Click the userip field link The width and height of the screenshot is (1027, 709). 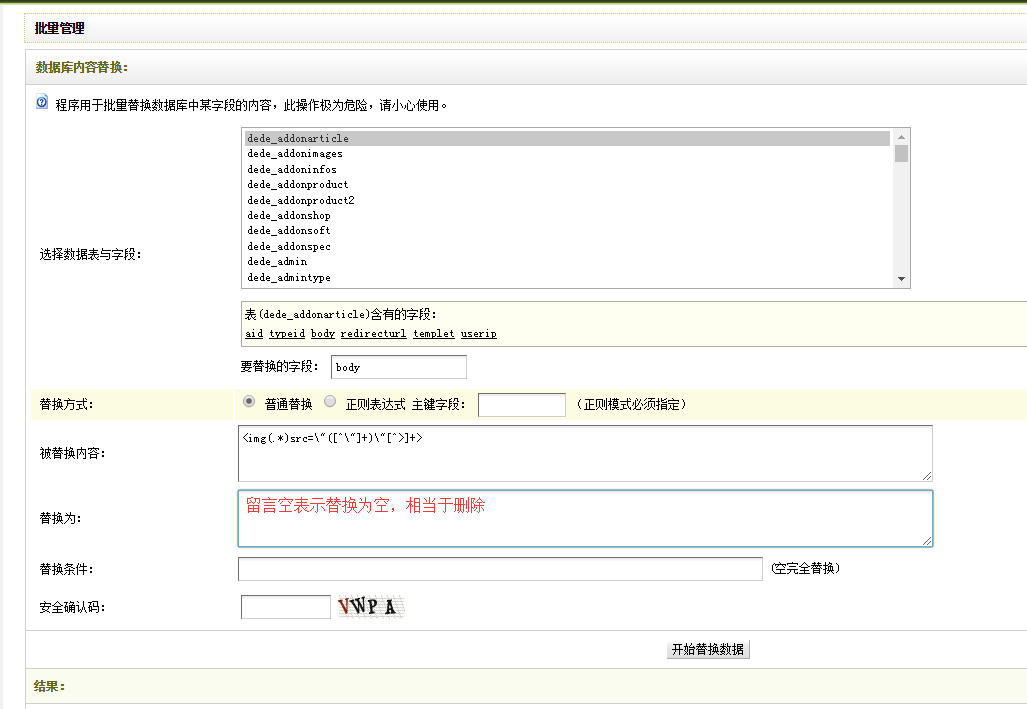(478, 334)
